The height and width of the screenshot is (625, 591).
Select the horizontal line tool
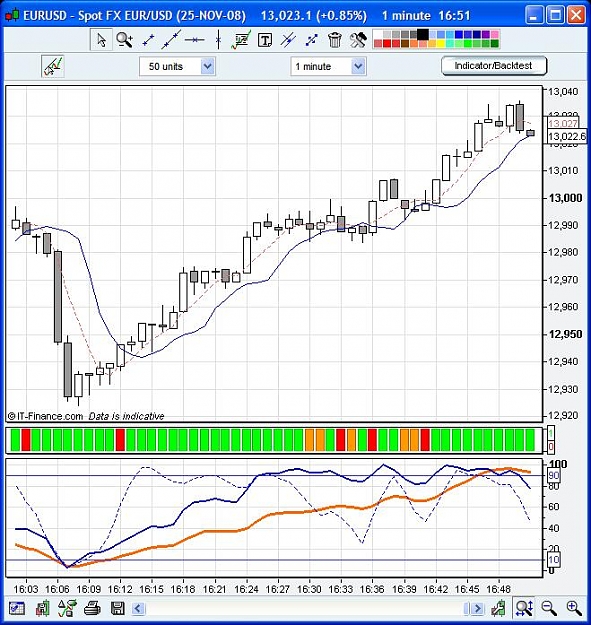click(194, 40)
